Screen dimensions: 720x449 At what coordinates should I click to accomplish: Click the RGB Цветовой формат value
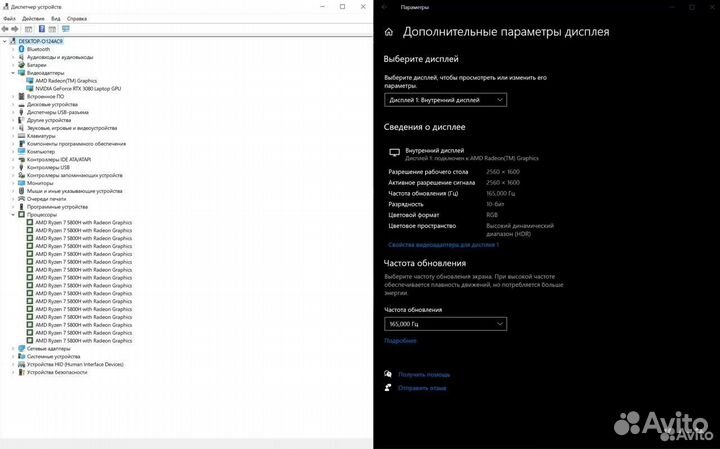[x=492, y=215]
